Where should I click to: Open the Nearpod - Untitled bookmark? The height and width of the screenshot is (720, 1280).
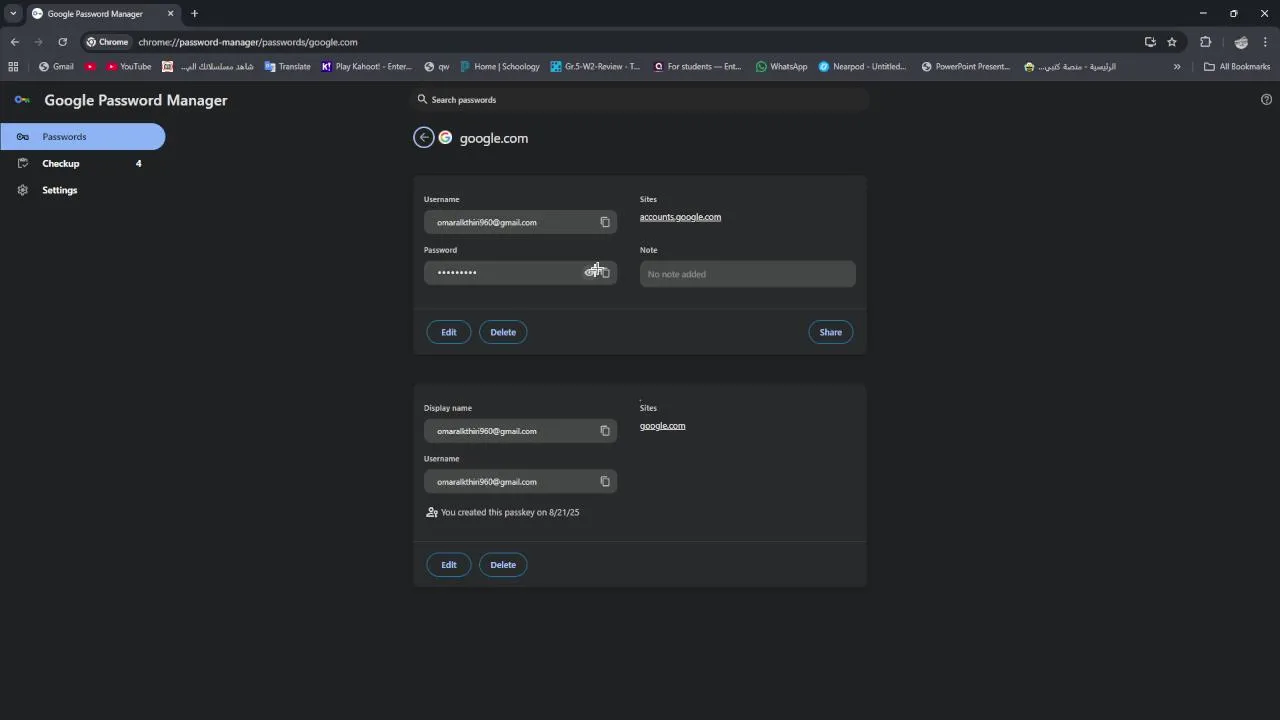point(863,67)
